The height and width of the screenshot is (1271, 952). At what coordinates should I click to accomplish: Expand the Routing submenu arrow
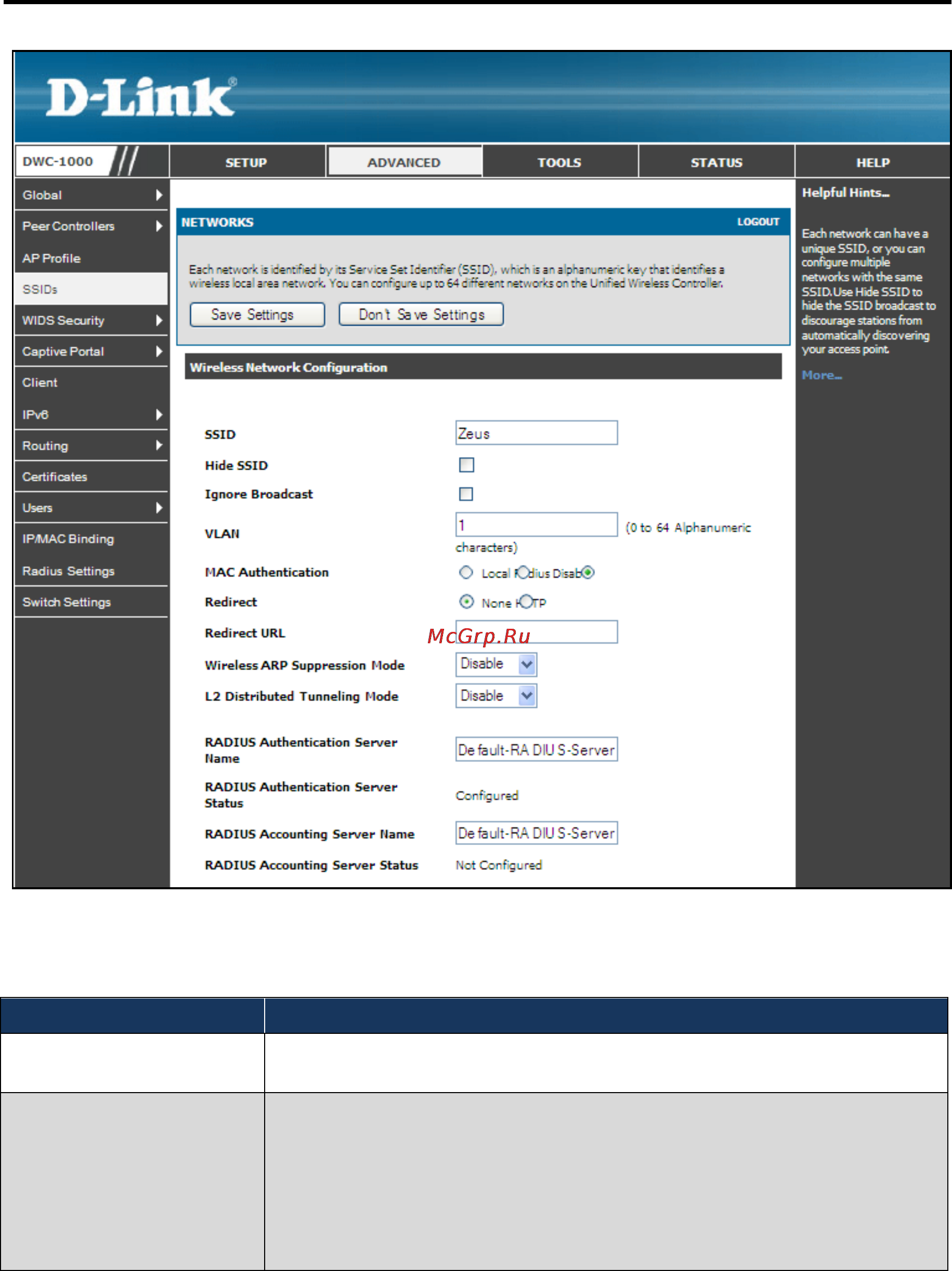159,445
